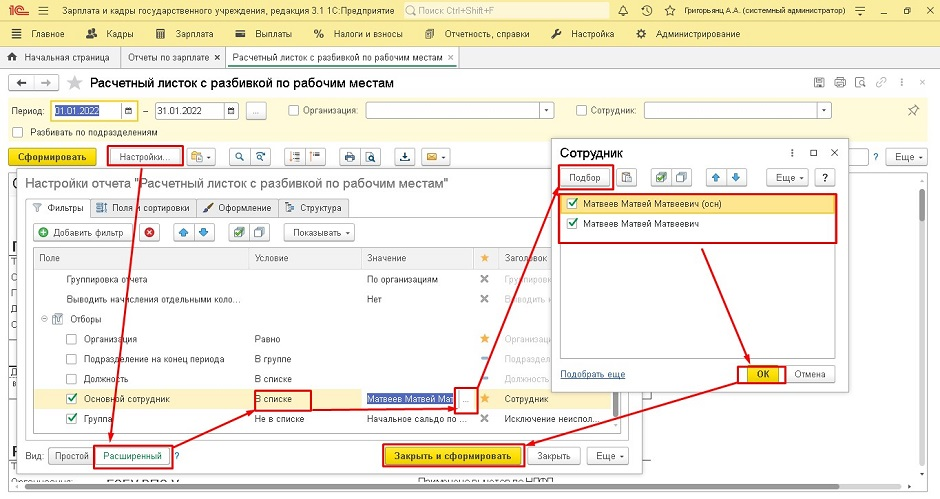Move employee down in Сотрудник list
Screen dimensions: 940x499
[736, 178]
